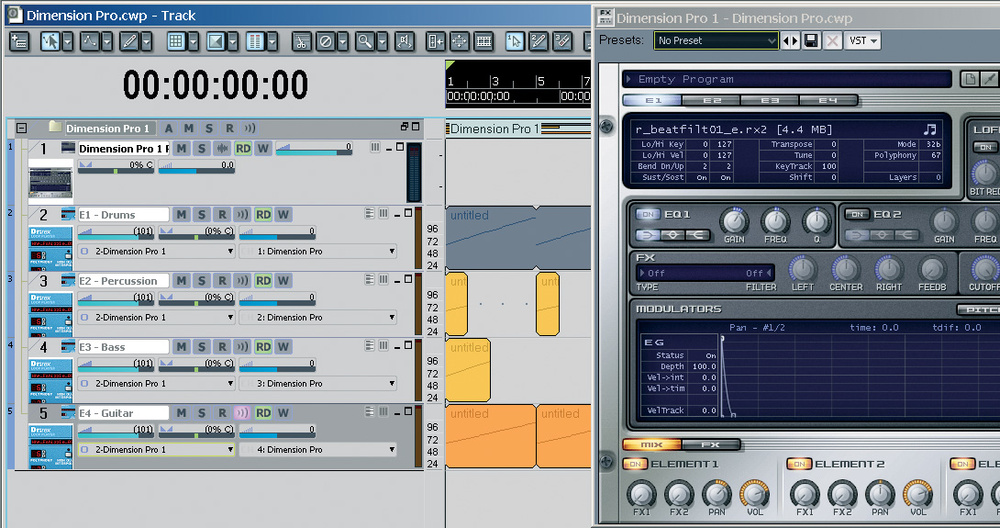The width and height of the screenshot is (1000, 528).
Task: Solo the E2 - Percussion track
Action: 202,281
